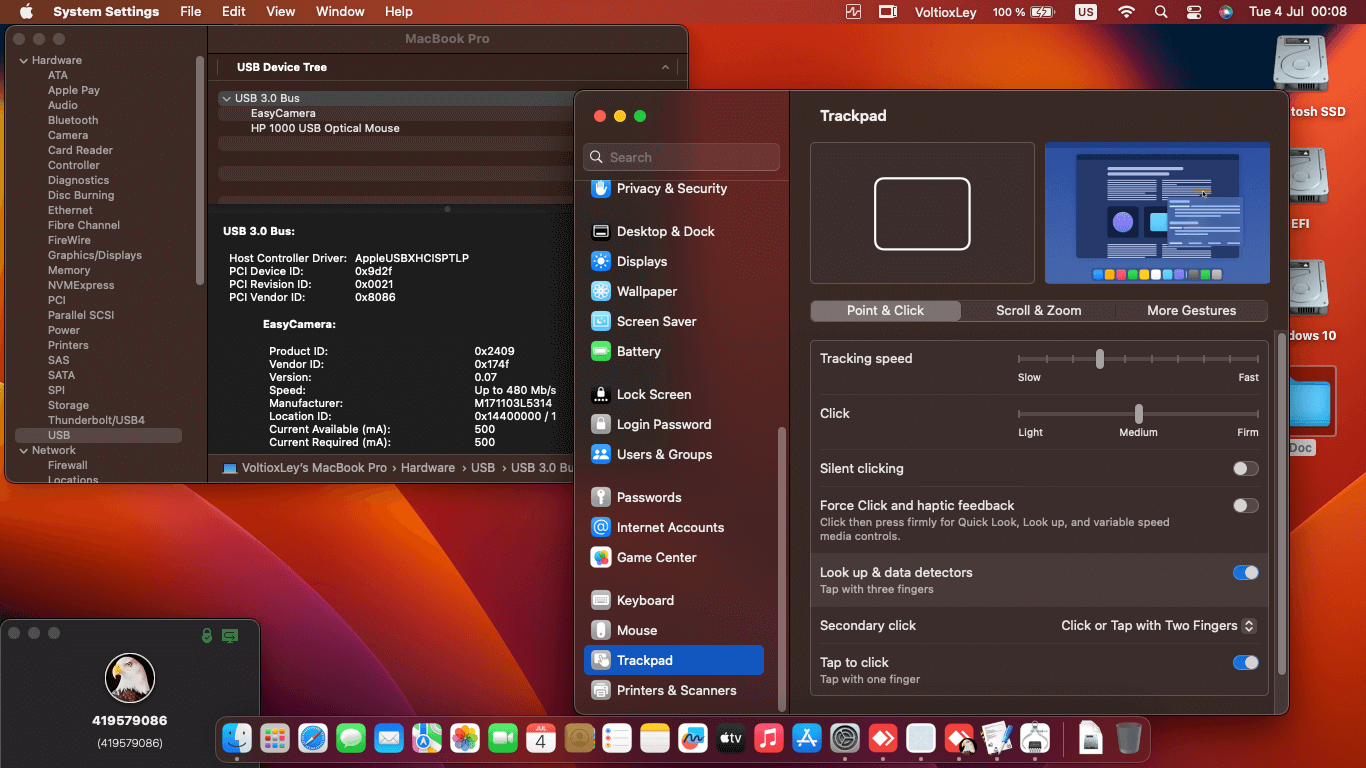
Task: Switch to More Gestures tab
Action: click(1191, 310)
